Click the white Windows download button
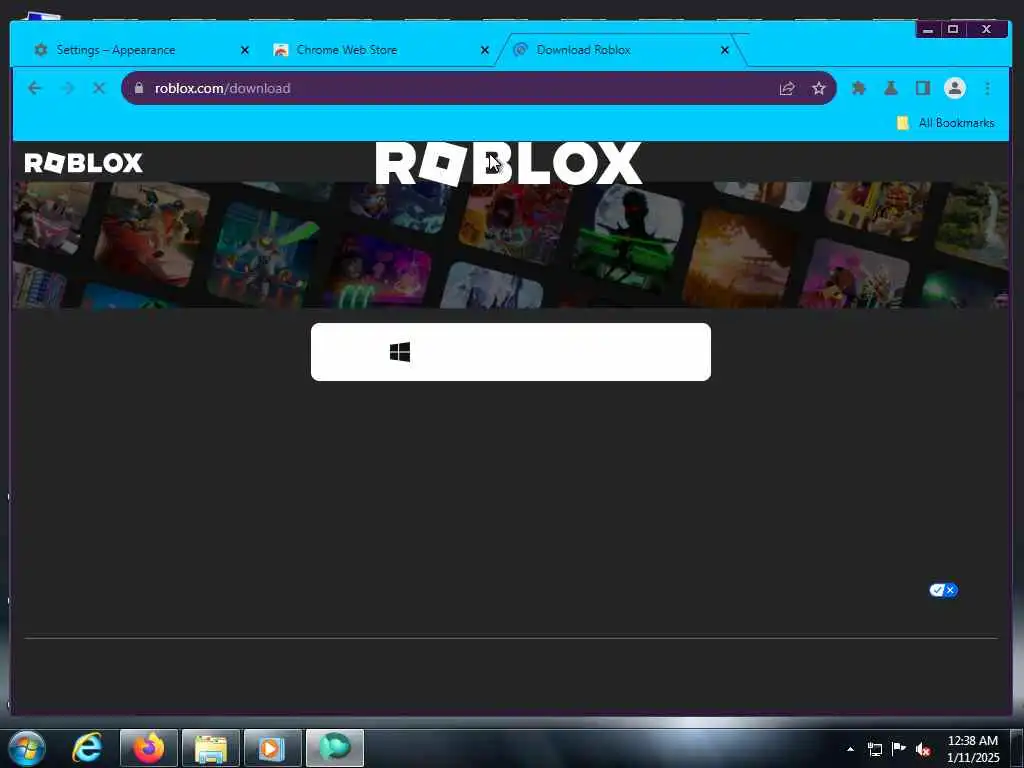Image resolution: width=1024 pixels, height=768 pixels. (x=511, y=352)
